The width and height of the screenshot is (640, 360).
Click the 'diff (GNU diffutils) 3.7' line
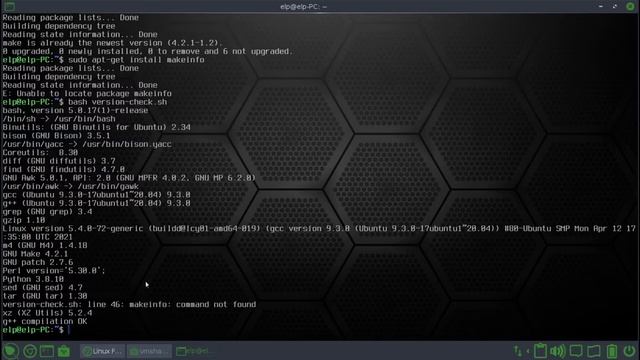coord(59,161)
